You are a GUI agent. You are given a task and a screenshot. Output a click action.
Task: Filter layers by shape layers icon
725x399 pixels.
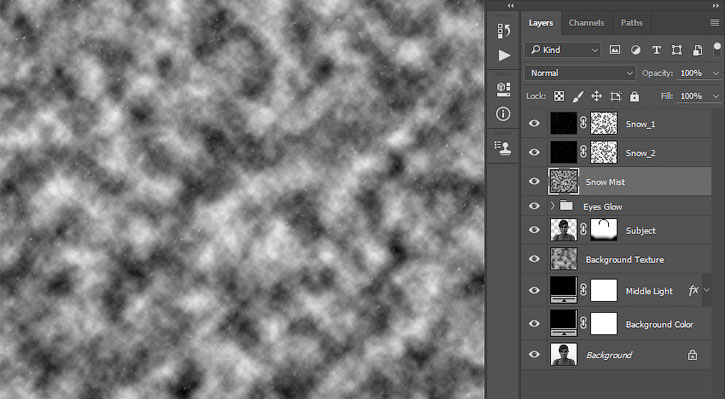tap(676, 50)
